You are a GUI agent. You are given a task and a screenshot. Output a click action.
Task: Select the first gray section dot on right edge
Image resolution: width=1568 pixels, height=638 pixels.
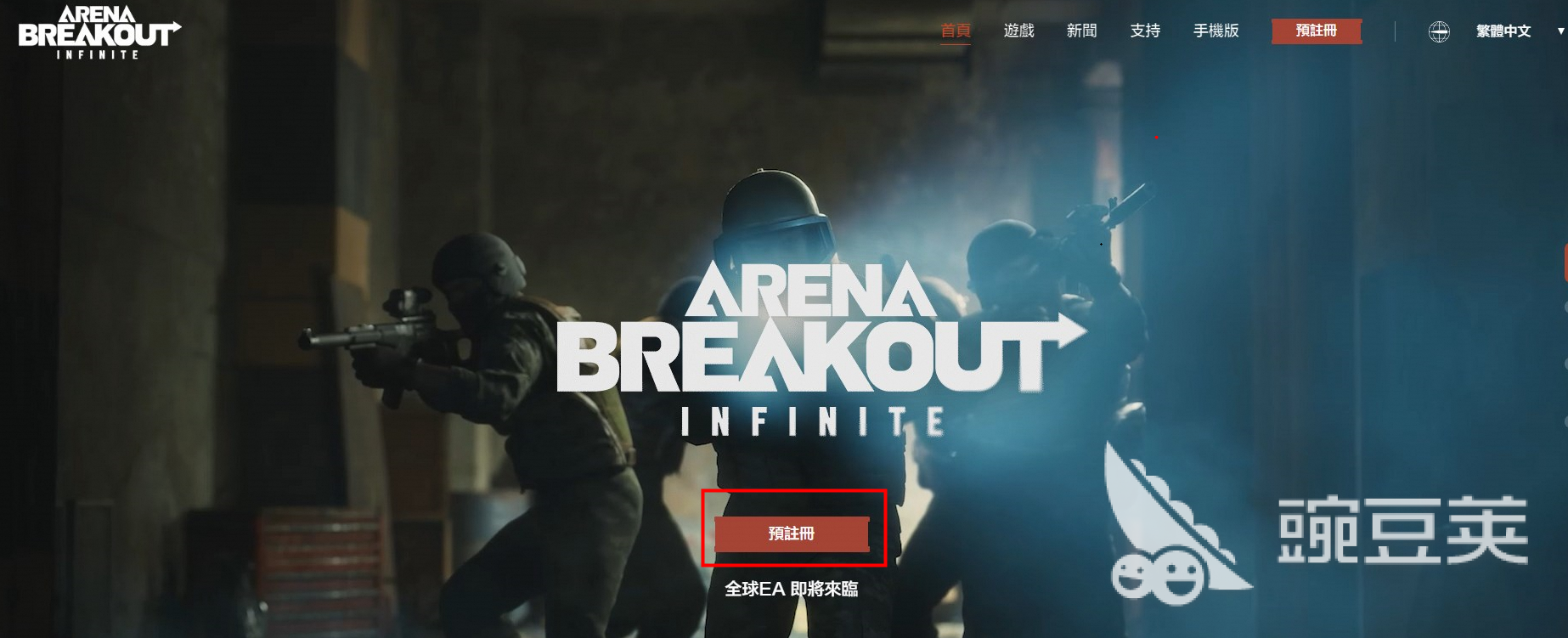1565,308
